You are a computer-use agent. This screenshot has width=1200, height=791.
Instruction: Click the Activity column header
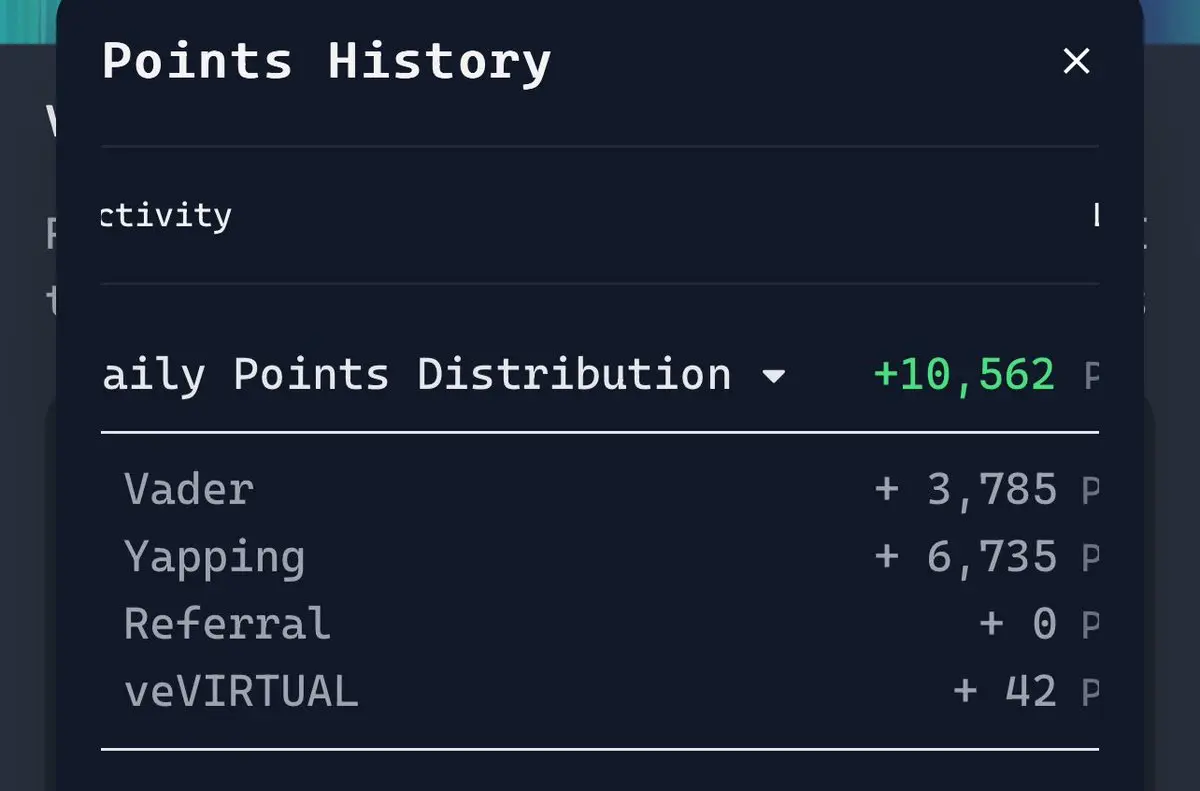click(x=166, y=214)
